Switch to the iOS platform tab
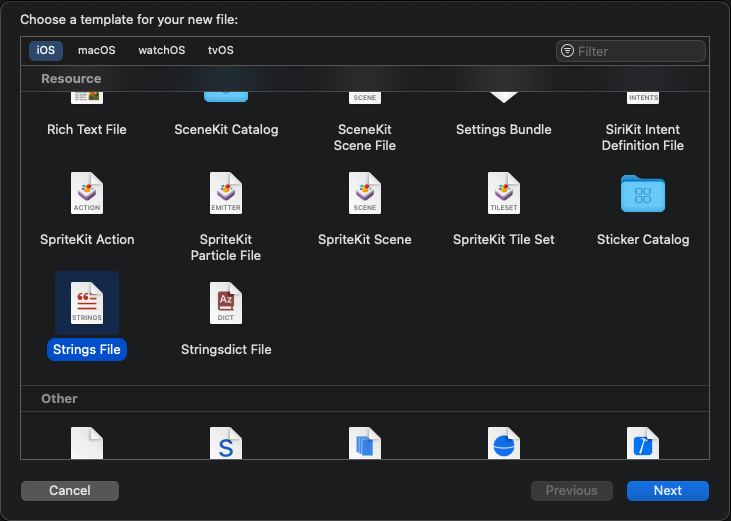The height and width of the screenshot is (521, 731). [x=46, y=50]
